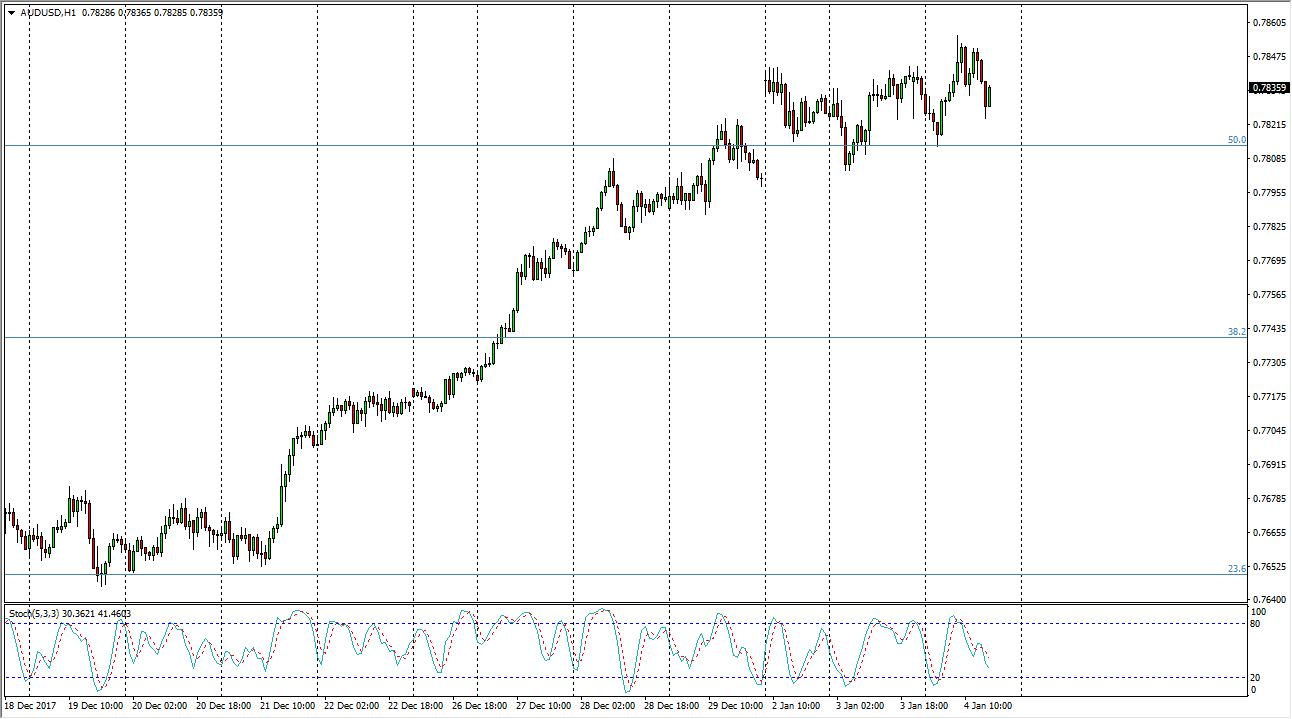This screenshot has height=719, width=1292.
Task: Click the 2 Jan 10:00 time label
Action: tap(797, 706)
